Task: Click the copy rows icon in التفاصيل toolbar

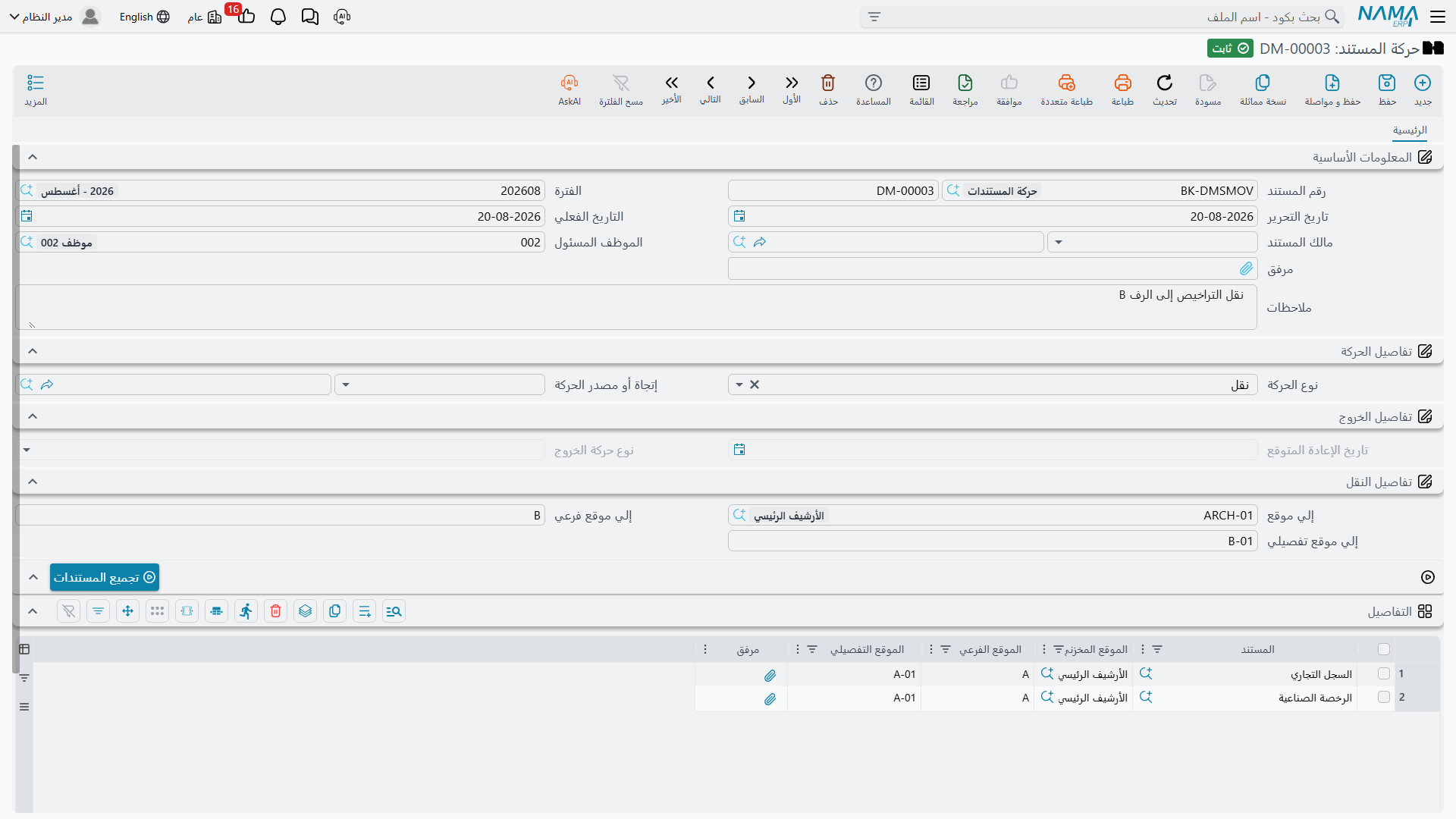Action: coord(335,611)
